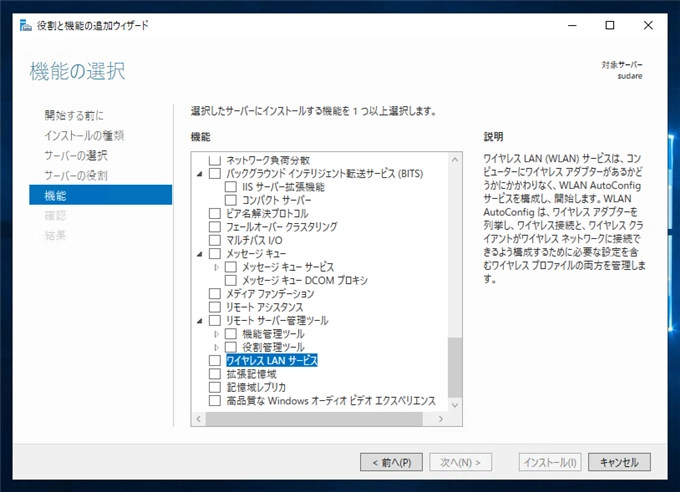Screen dimensions: 680x492
Task: Click the < 前へ(P) button
Action: click(x=392, y=462)
